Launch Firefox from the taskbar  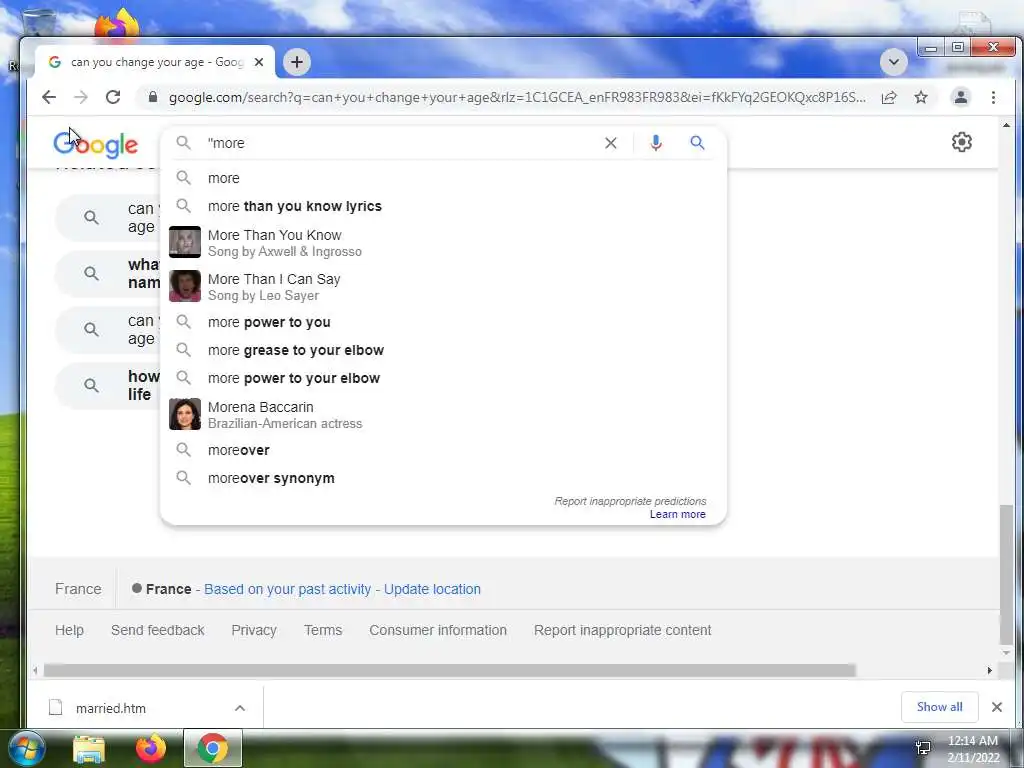[x=151, y=748]
